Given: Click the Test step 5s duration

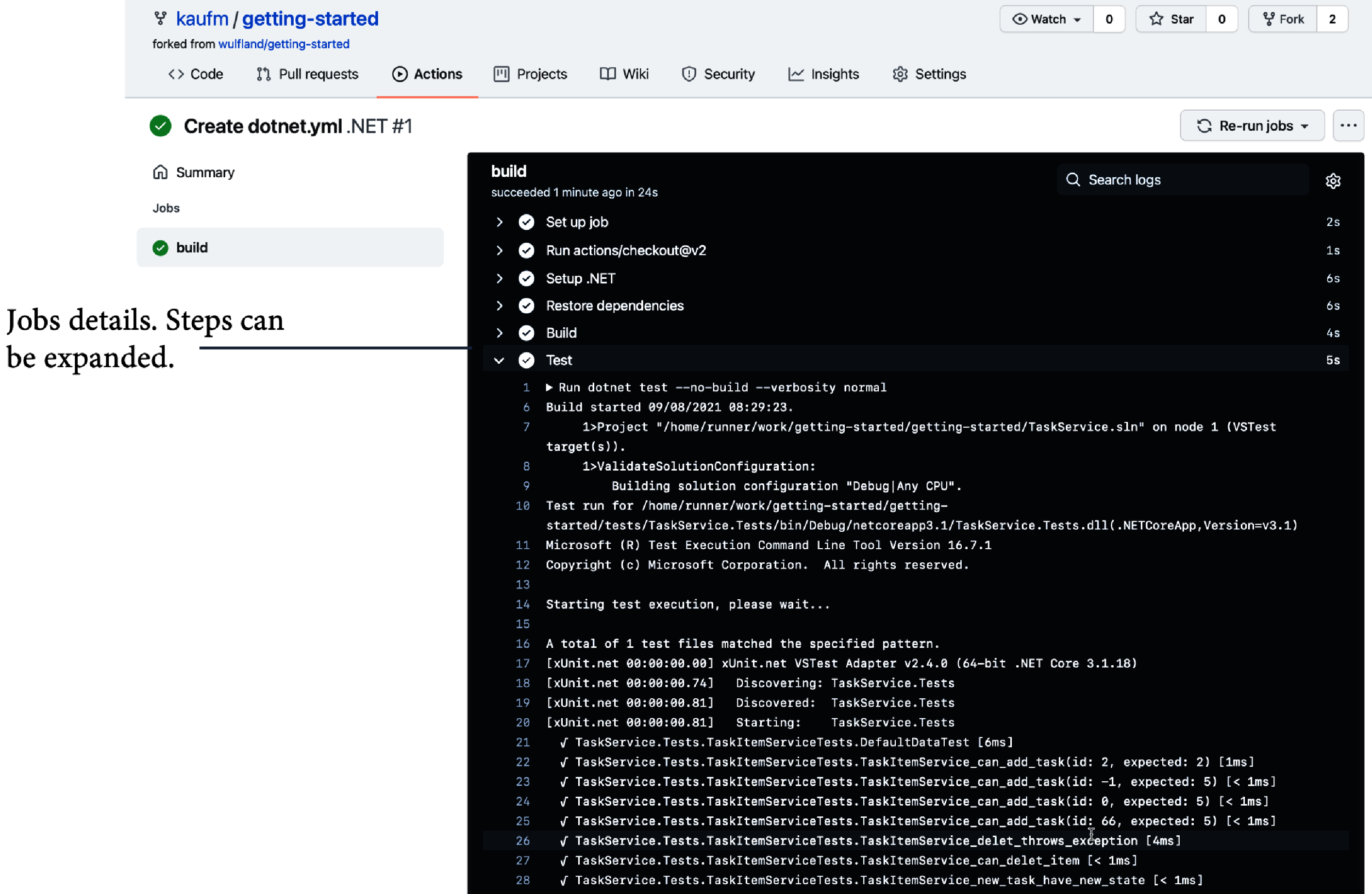Looking at the screenshot, I should (x=1333, y=360).
